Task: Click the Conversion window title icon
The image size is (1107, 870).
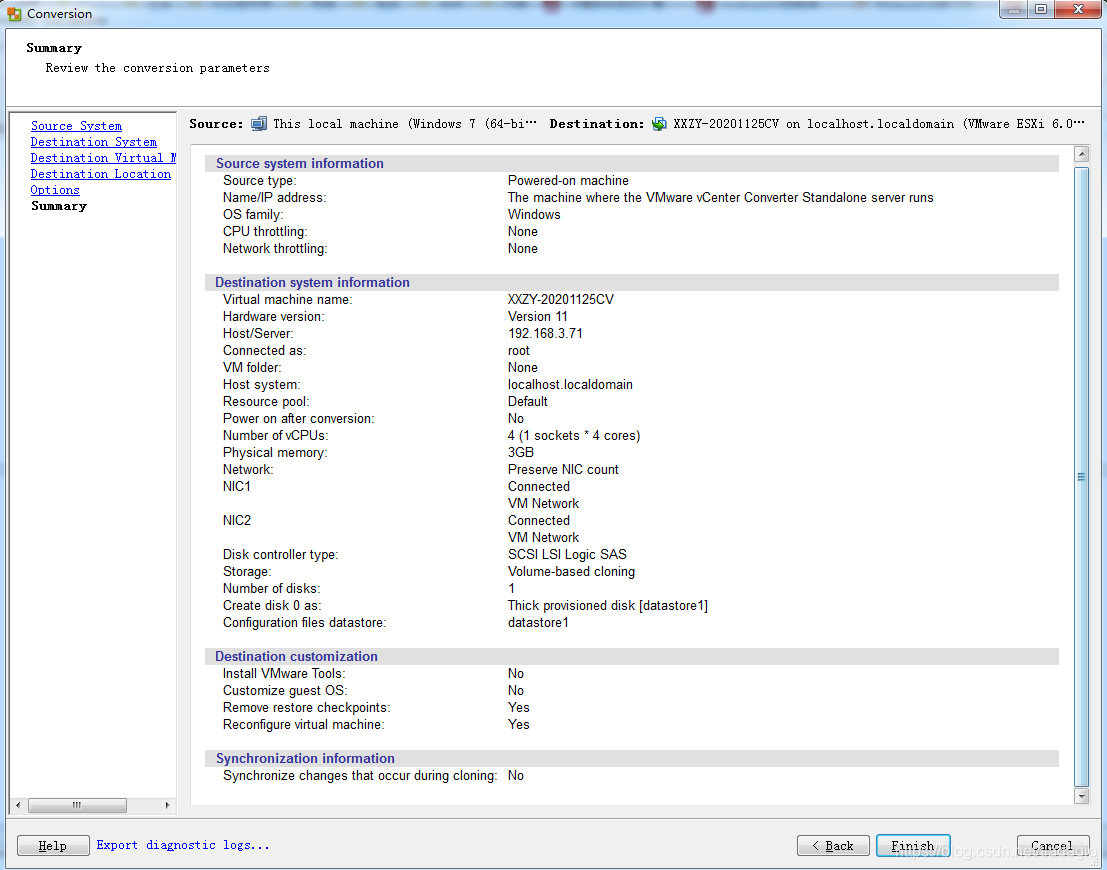Action: pos(14,13)
